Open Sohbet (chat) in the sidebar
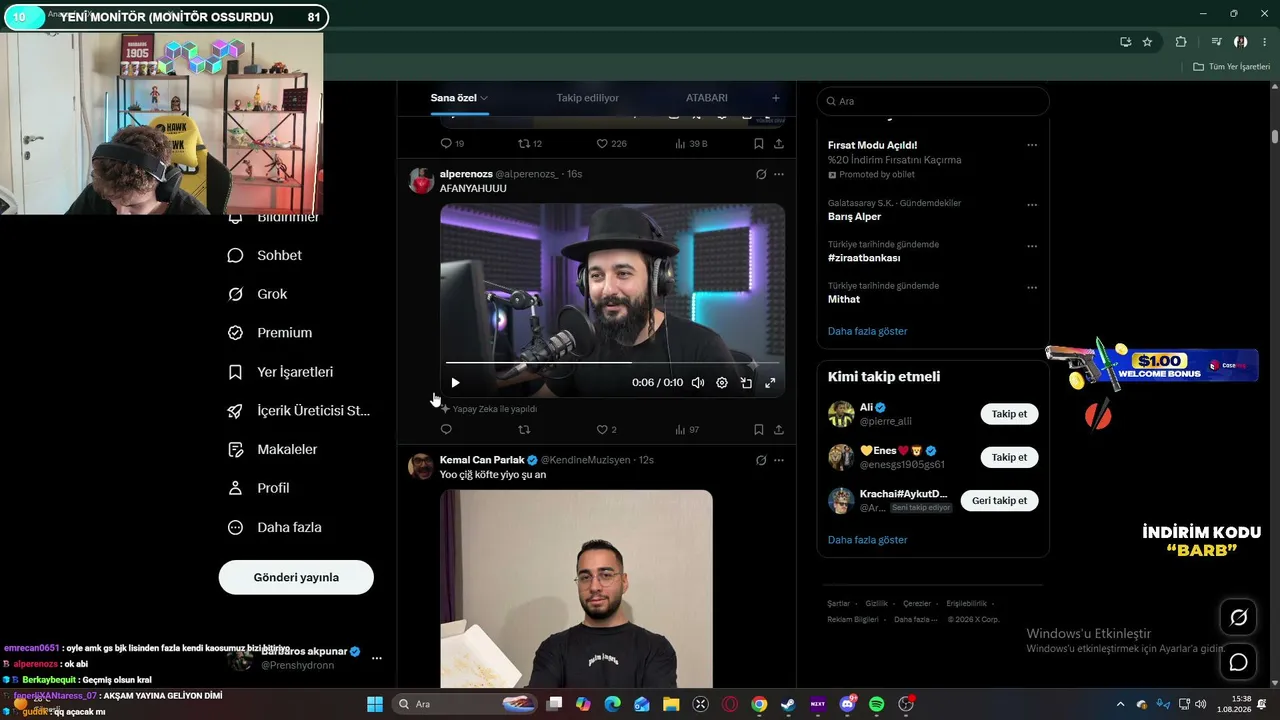 click(x=265, y=255)
